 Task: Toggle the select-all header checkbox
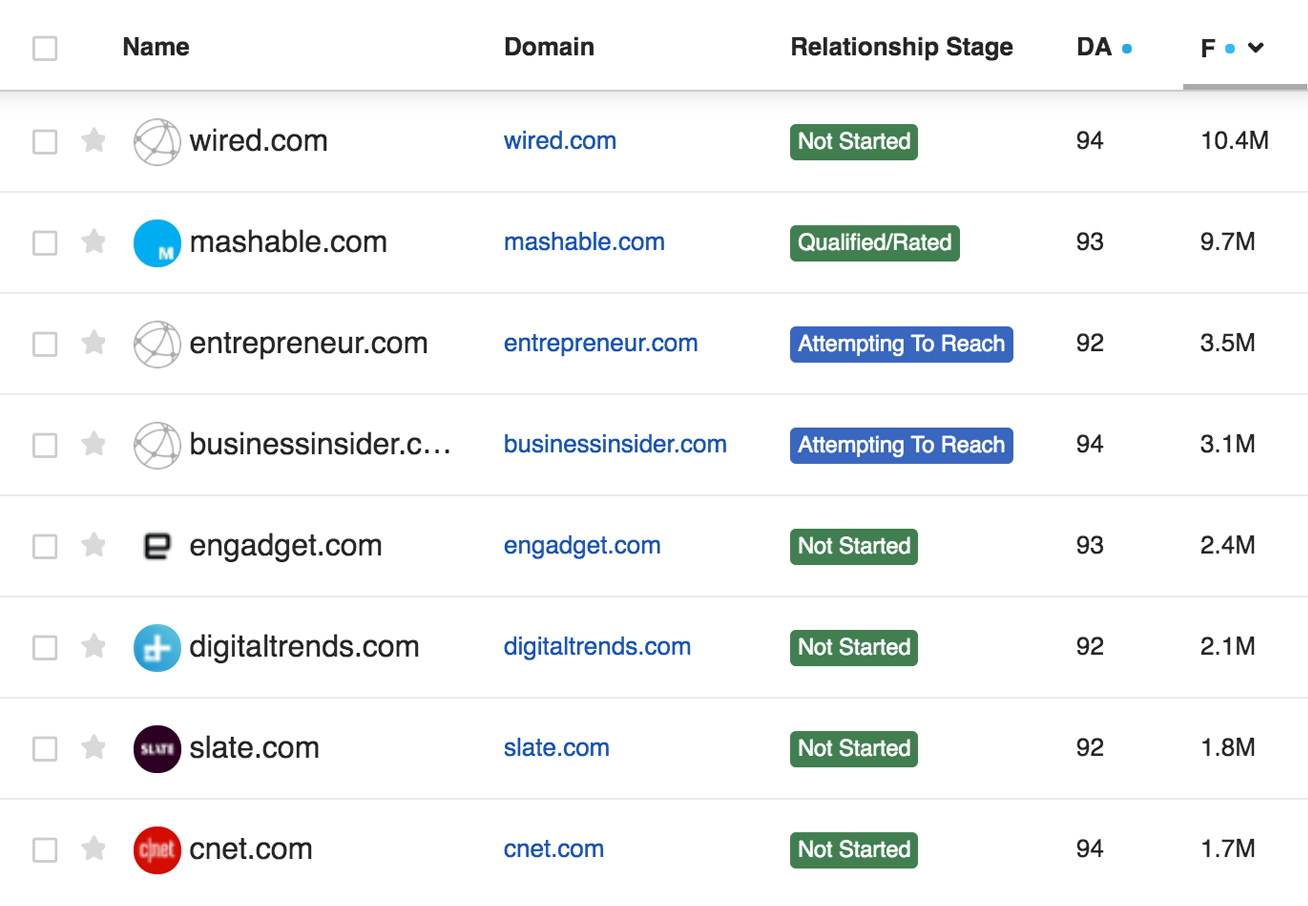pos(45,48)
